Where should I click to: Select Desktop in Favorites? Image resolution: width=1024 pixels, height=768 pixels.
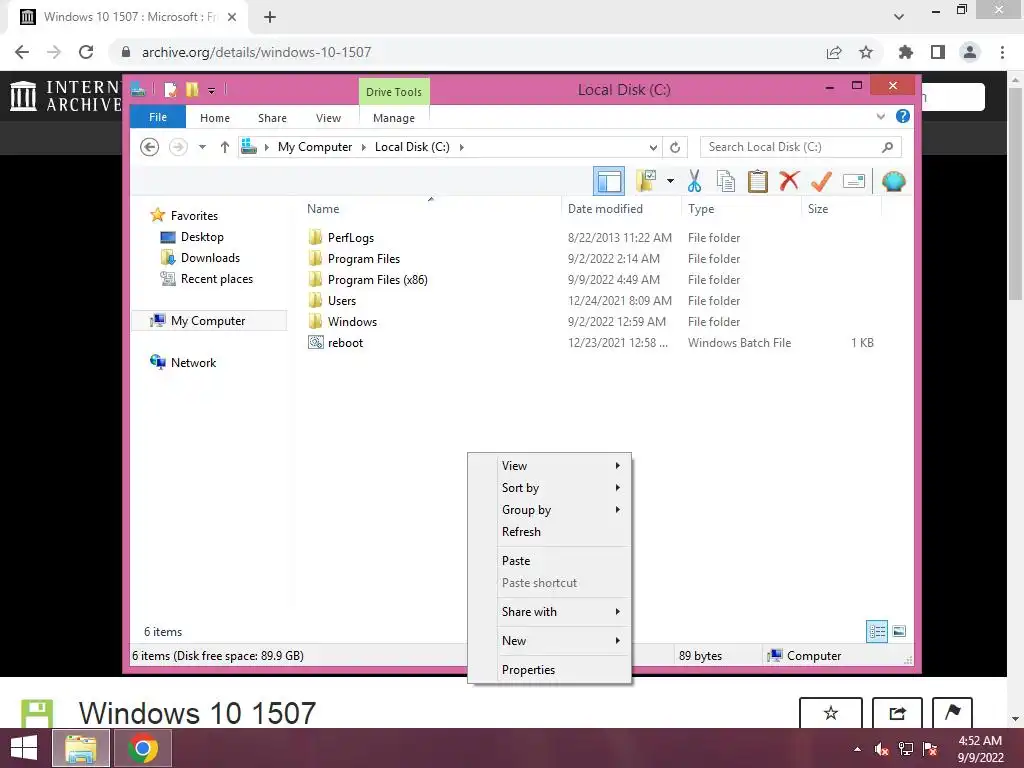click(202, 237)
